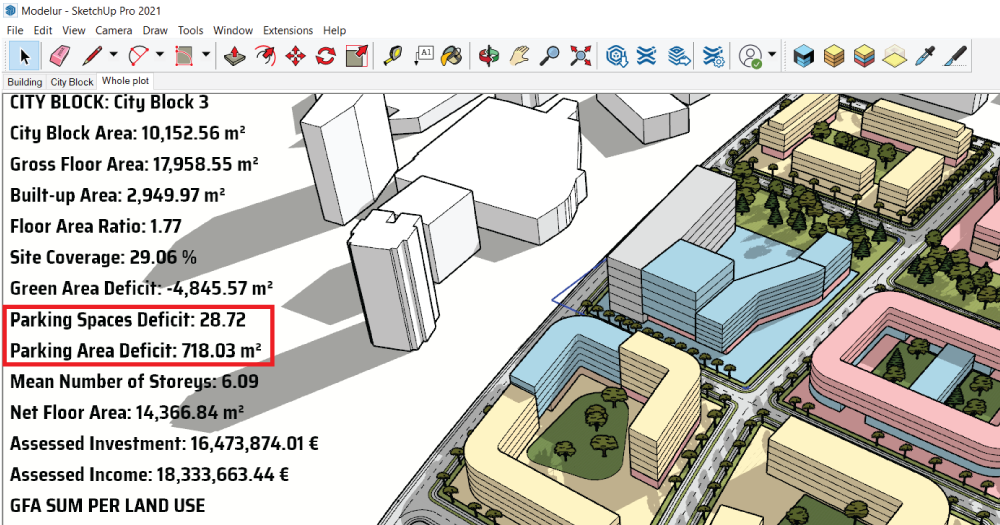Viewport: 1000px width, 525px height.
Task: Click the Zoom Extents tool
Action: pos(580,56)
